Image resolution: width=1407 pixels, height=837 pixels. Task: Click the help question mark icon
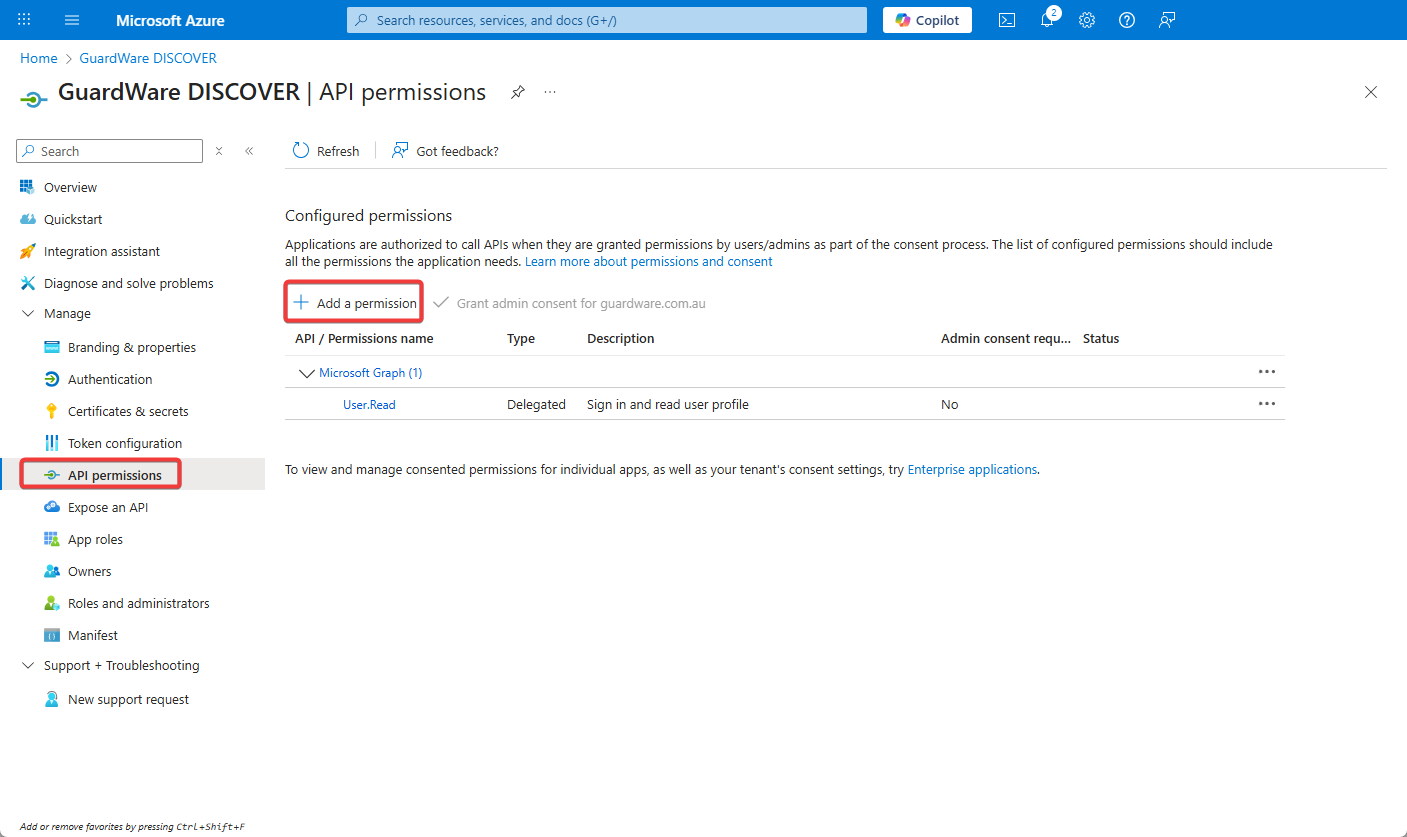pyautogui.click(x=1127, y=20)
